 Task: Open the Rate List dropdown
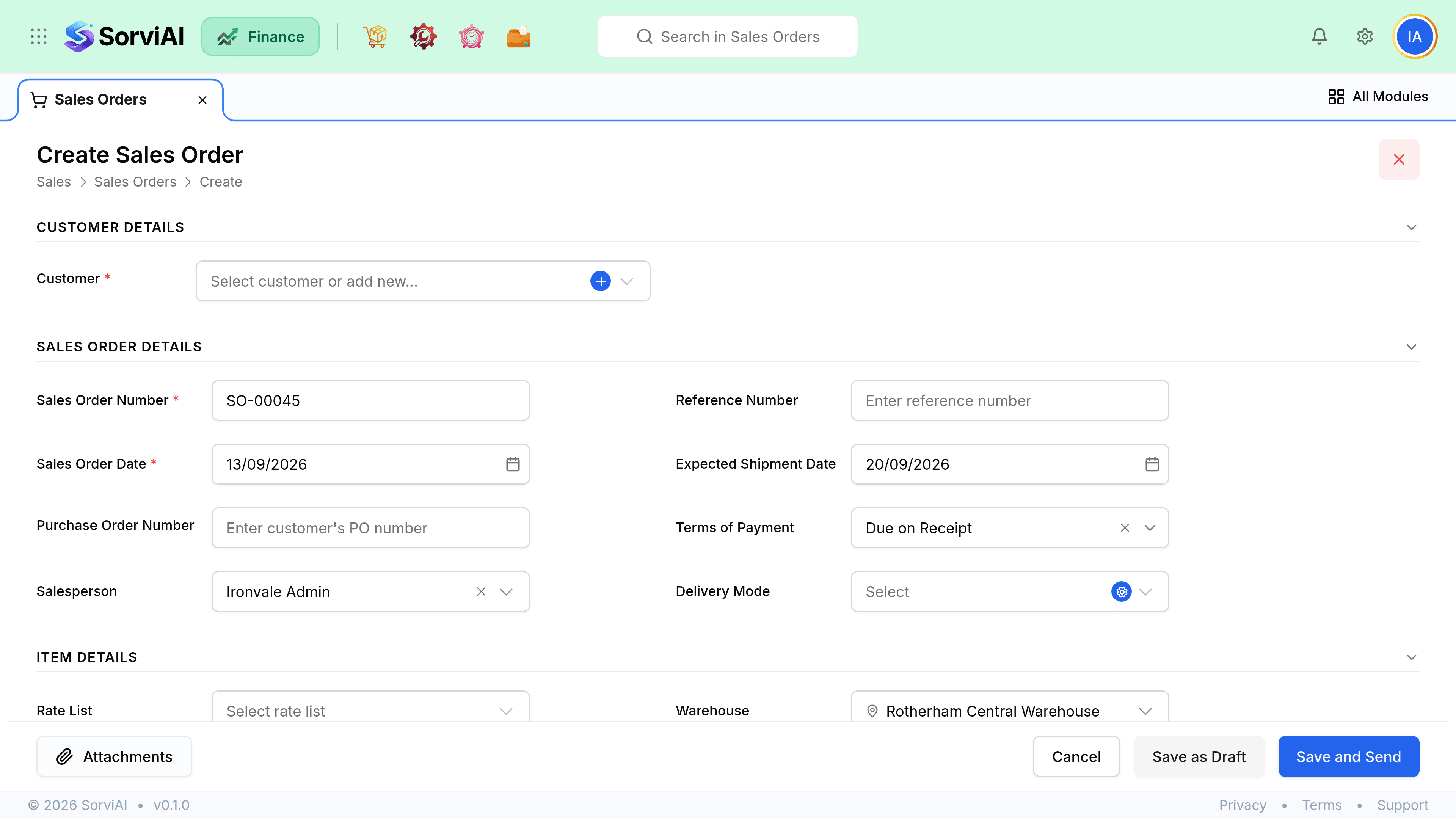(x=370, y=706)
